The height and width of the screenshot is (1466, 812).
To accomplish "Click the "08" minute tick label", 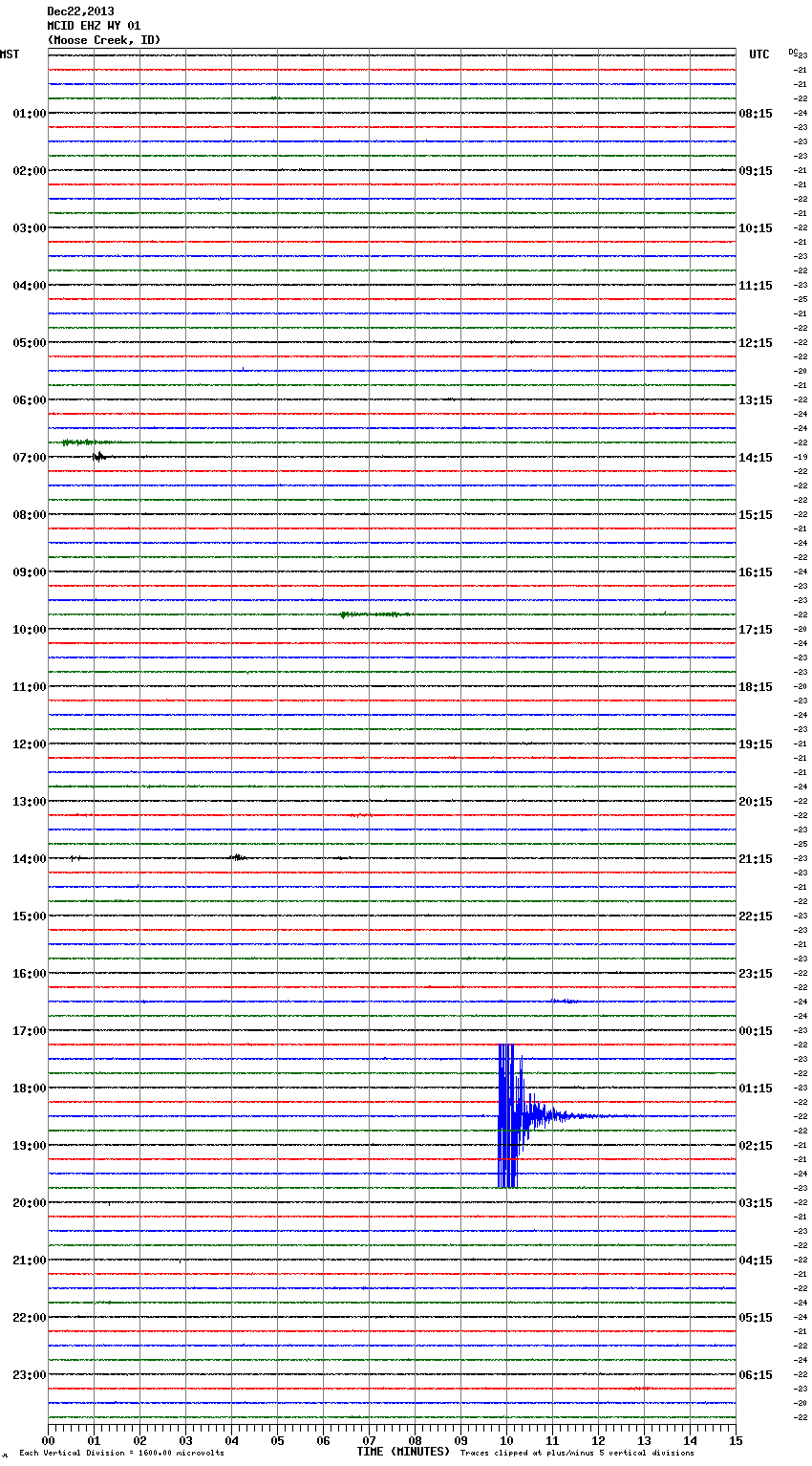I will tap(415, 1441).
